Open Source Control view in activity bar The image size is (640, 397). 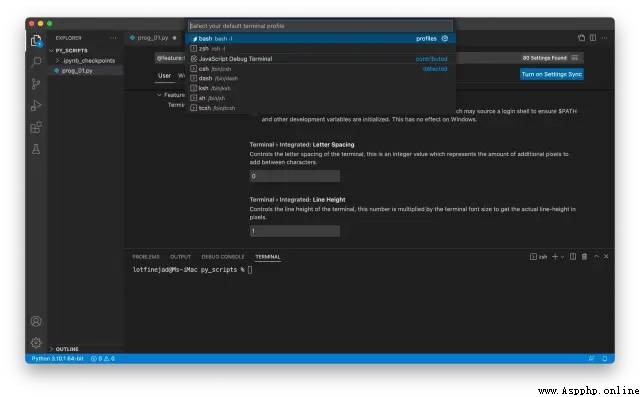[36, 84]
